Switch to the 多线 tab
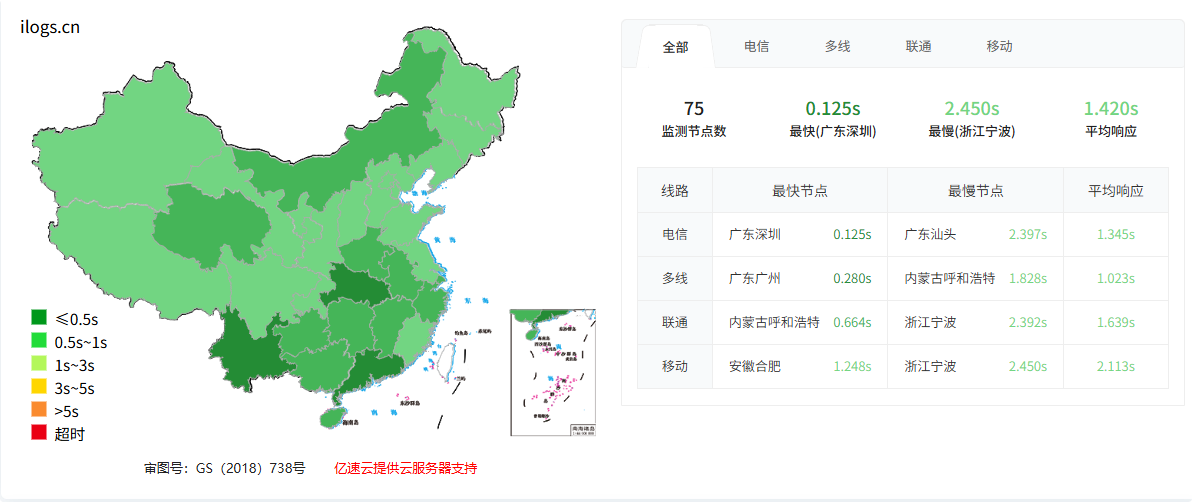 pyautogui.click(x=838, y=46)
